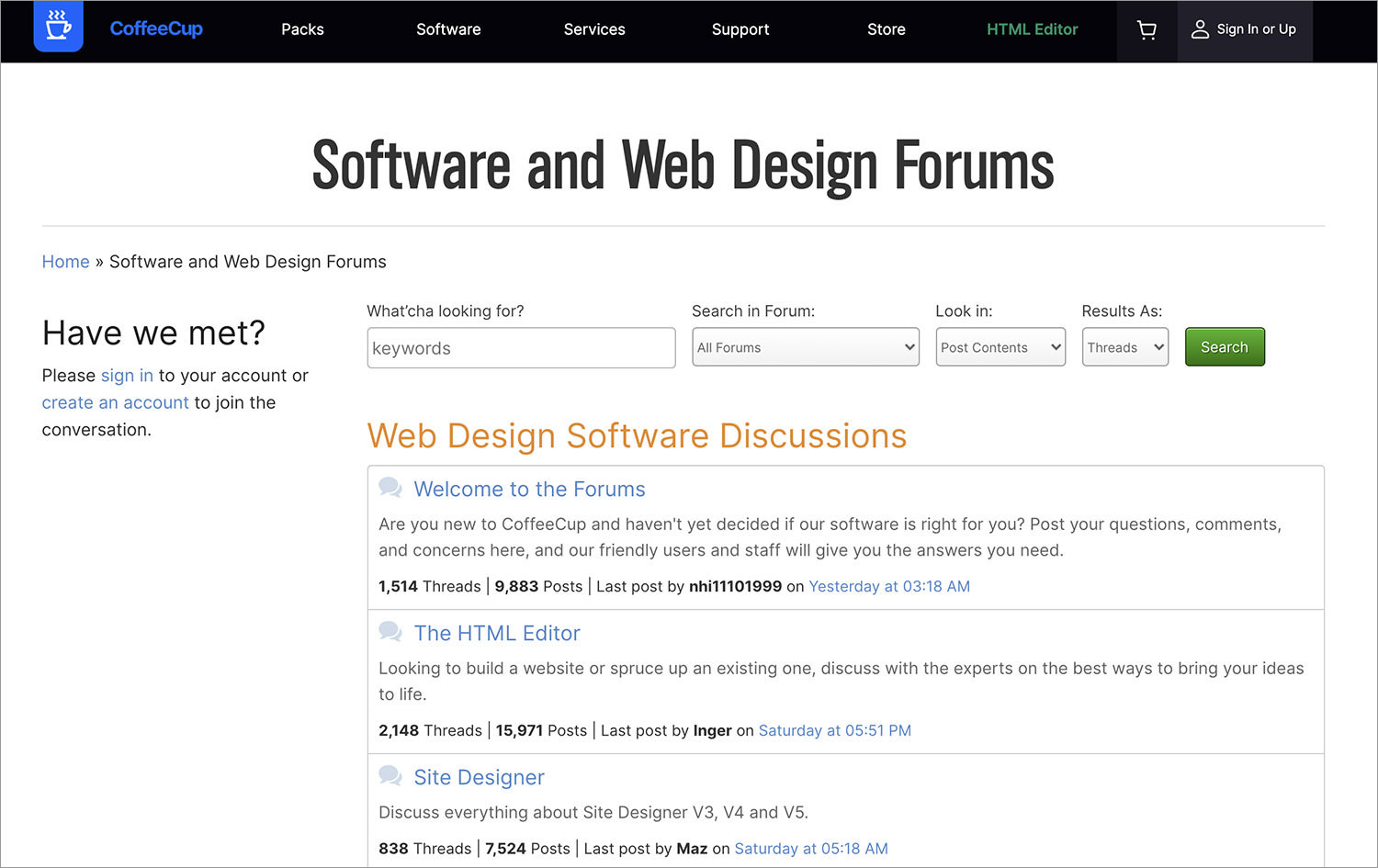Click inside the keywords search field

520,348
